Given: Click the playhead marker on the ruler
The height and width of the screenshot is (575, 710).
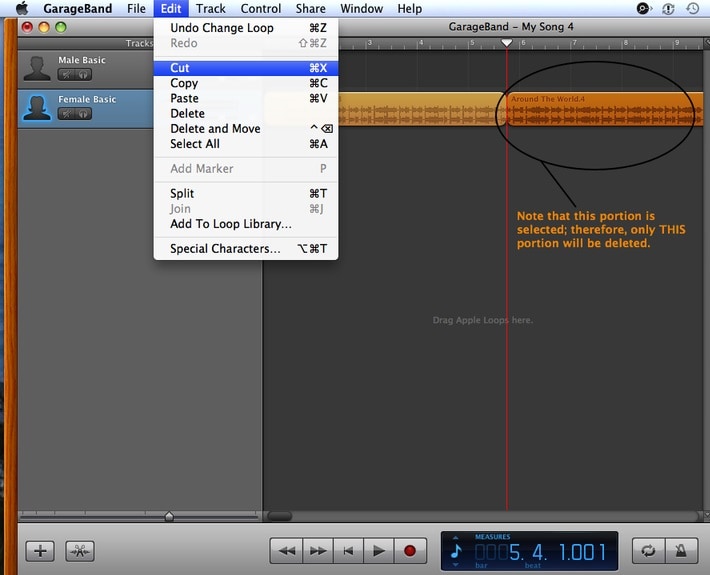Looking at the screenshot, I should tap(507, 43).
